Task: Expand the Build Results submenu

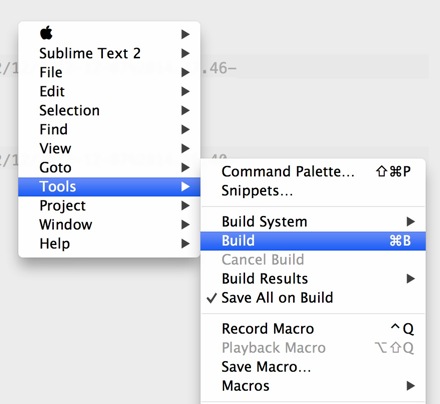Action: (x=313, y=279)
